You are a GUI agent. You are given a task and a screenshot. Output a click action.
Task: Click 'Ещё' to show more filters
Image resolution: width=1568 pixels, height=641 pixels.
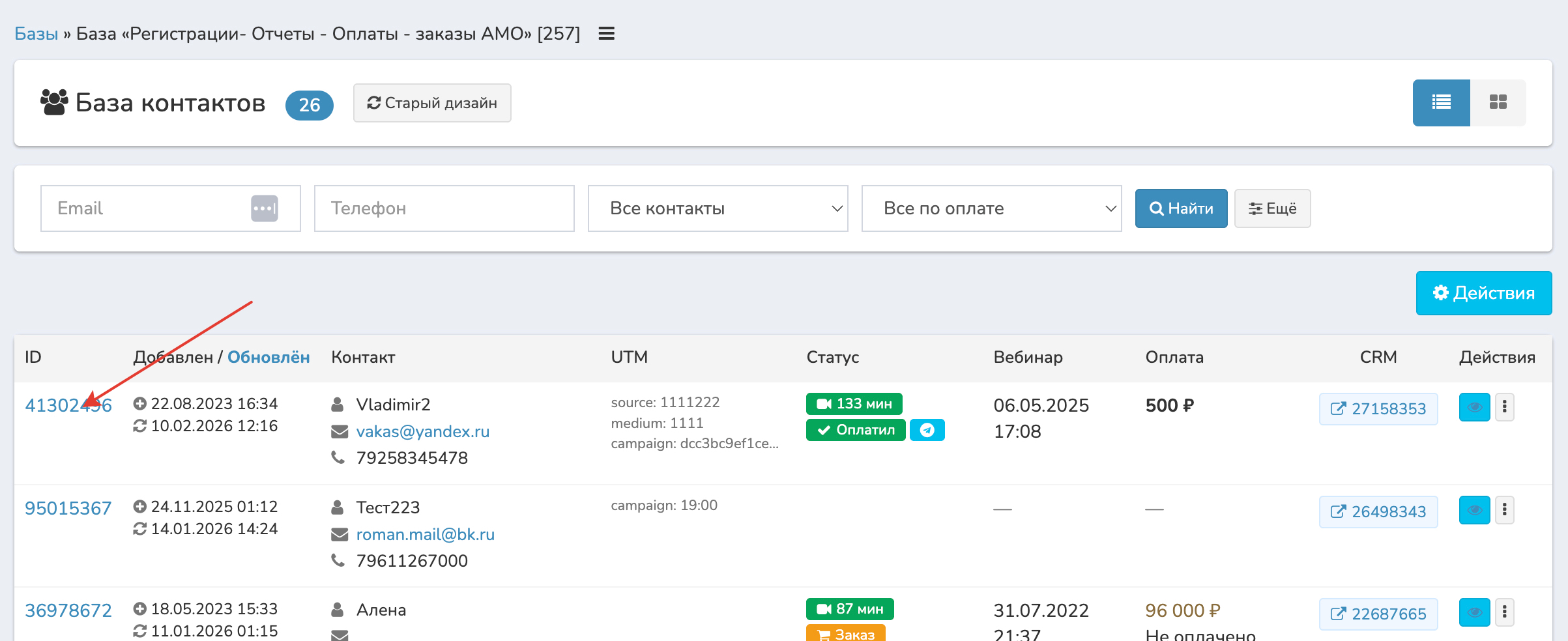[x=1272, y=208]
